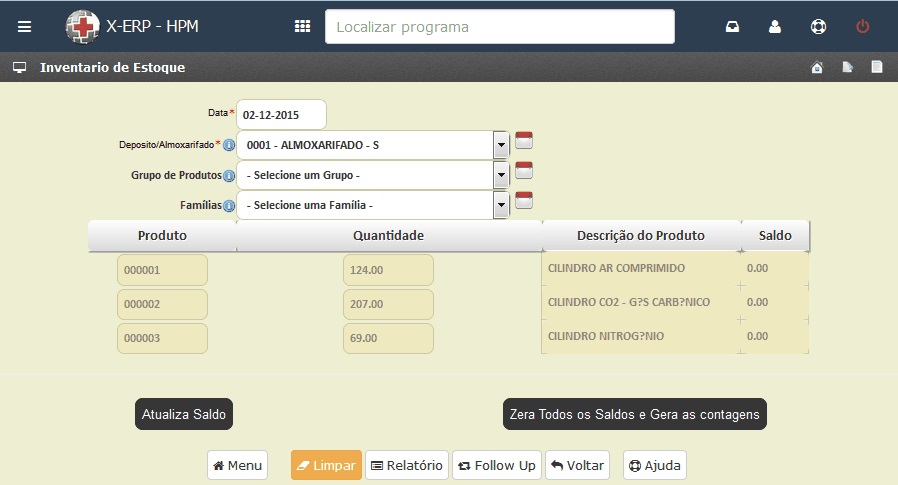Click the Voltar button
Image resolution: width=898 pixels, height=485 pixels.
tap(577, 465)
